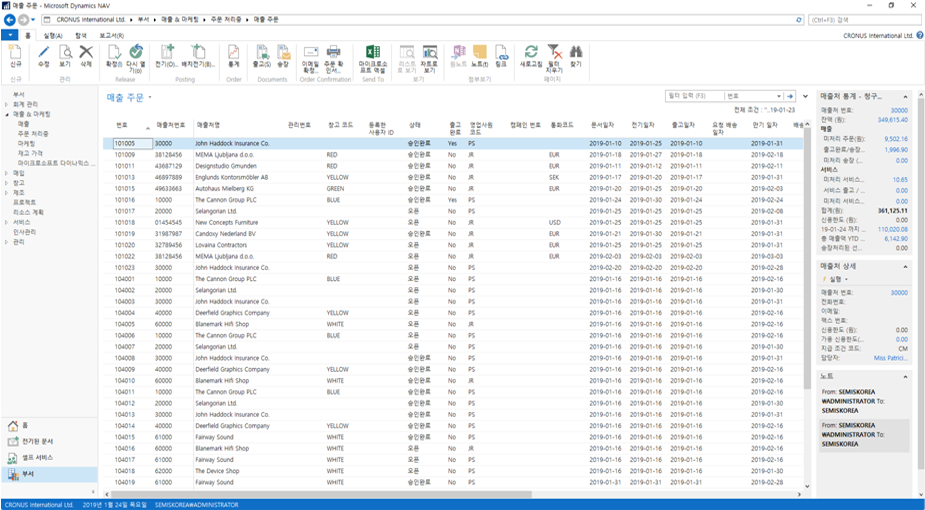925x510 pixels.
Task: Open the 매출 주문 title dropdown arrow
Action: click(150, 98)
